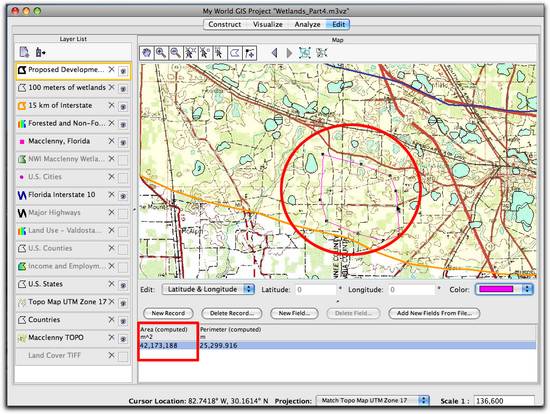Select the 25,299.916 perimeter cell
550x414 pixels.
367,346
